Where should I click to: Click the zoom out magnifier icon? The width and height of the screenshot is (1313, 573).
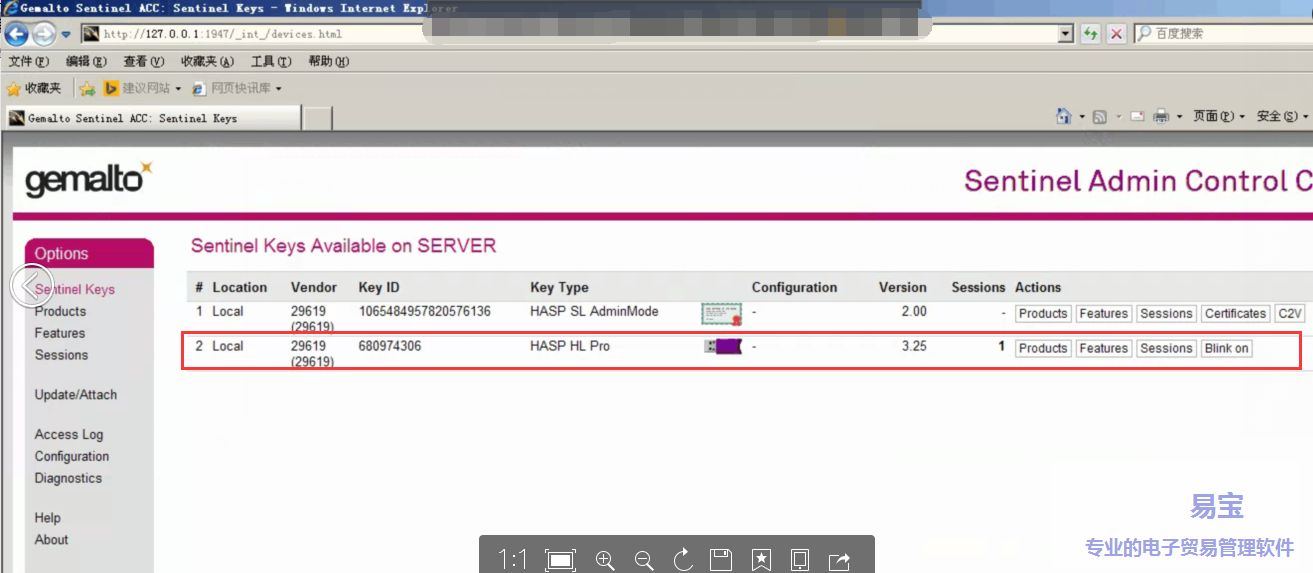(x=644, y=560)
